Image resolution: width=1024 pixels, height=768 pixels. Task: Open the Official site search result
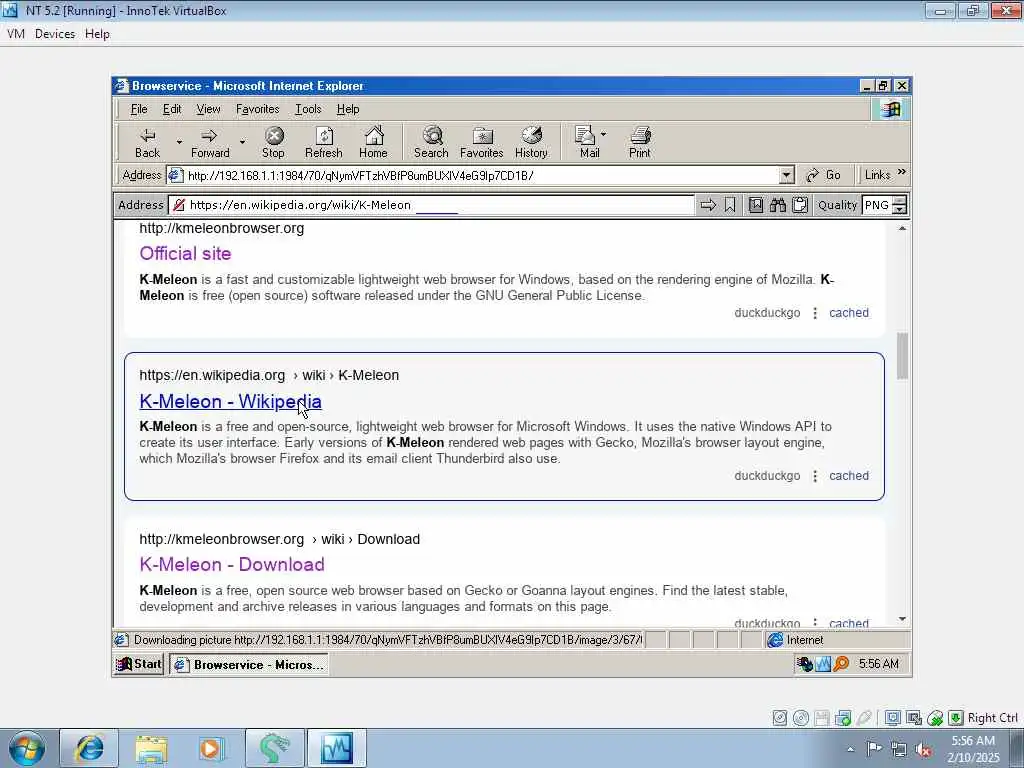pos(185,253)
